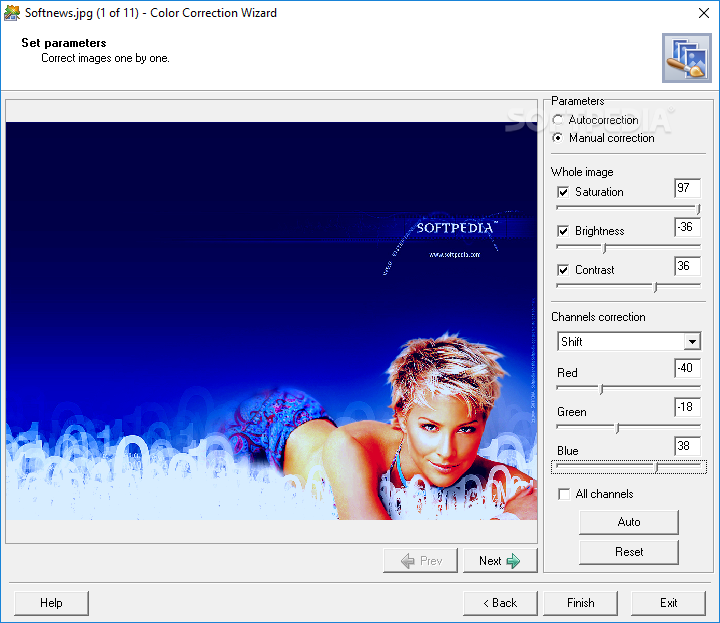The height and width of the screenshot is (623, 720).
Task: Select the Autocorrection radio button
Action: click(x=557, y=120)
